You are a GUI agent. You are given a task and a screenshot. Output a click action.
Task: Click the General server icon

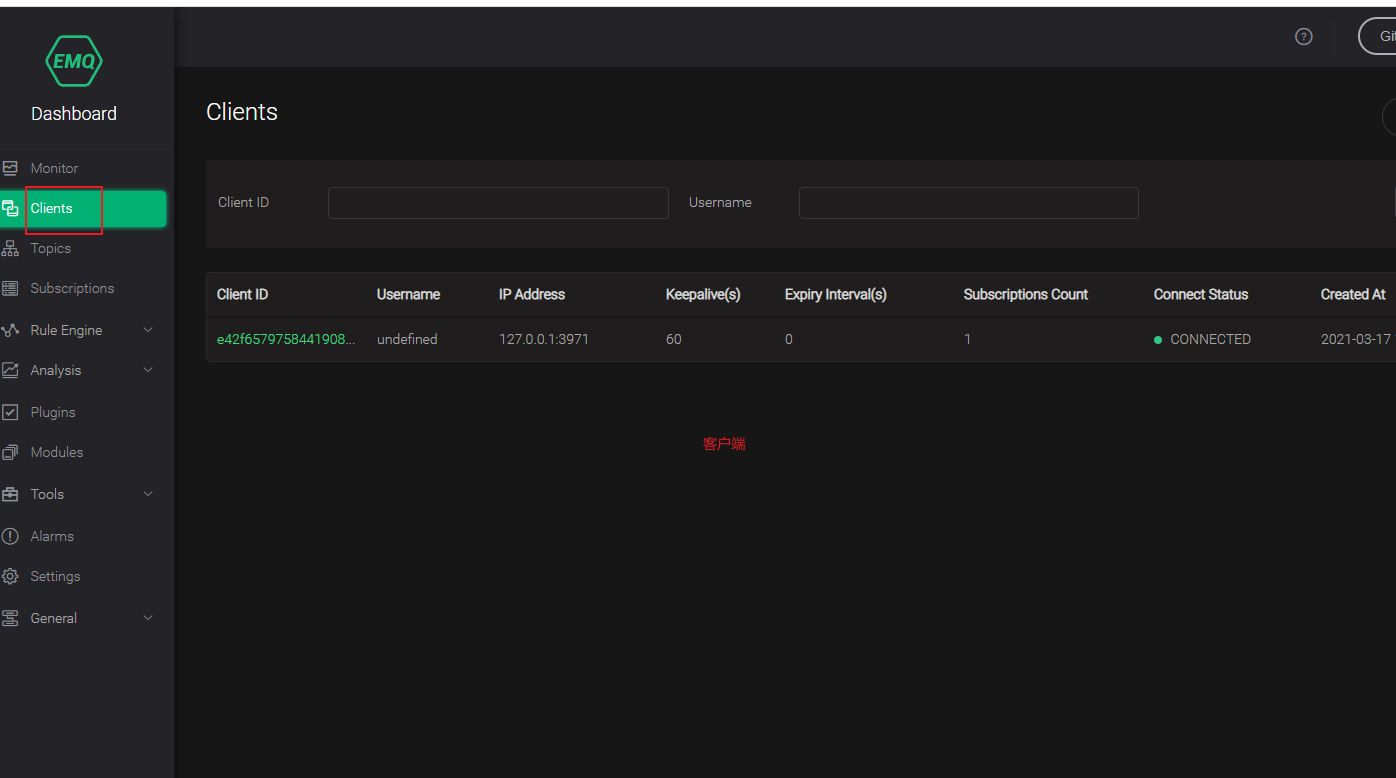pyautogui.click(x=10, y=618)
